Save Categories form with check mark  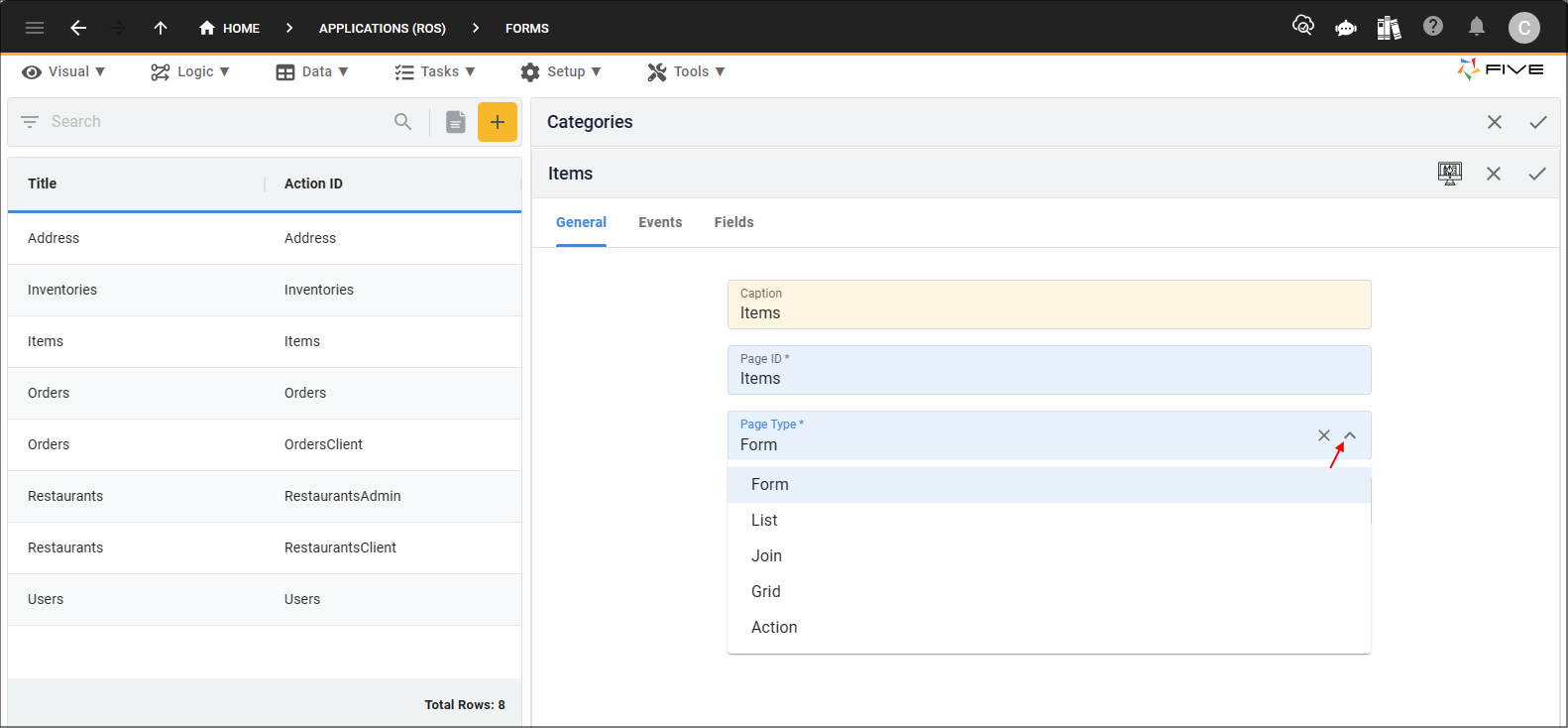point(1538,122)
